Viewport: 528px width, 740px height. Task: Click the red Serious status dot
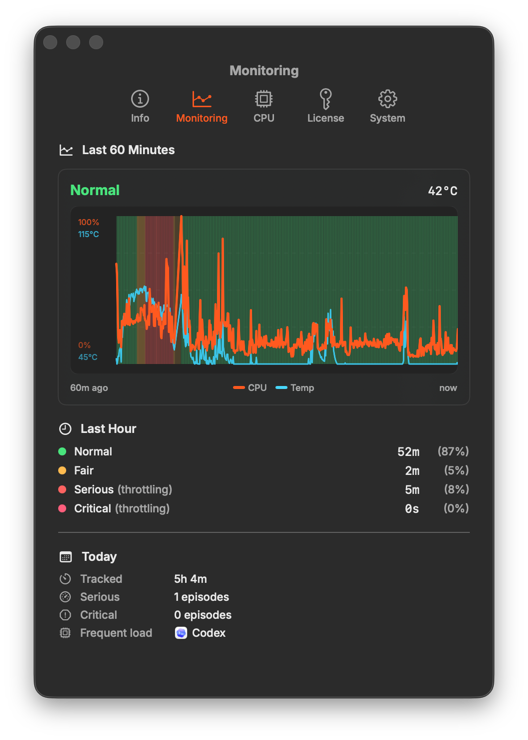tap(62, 489)
